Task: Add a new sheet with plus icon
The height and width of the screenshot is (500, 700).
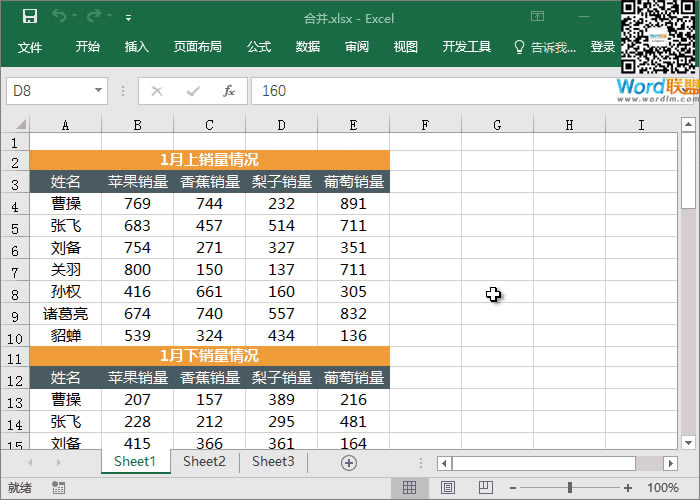Action: pyautogui.click(x=349, y=462)
